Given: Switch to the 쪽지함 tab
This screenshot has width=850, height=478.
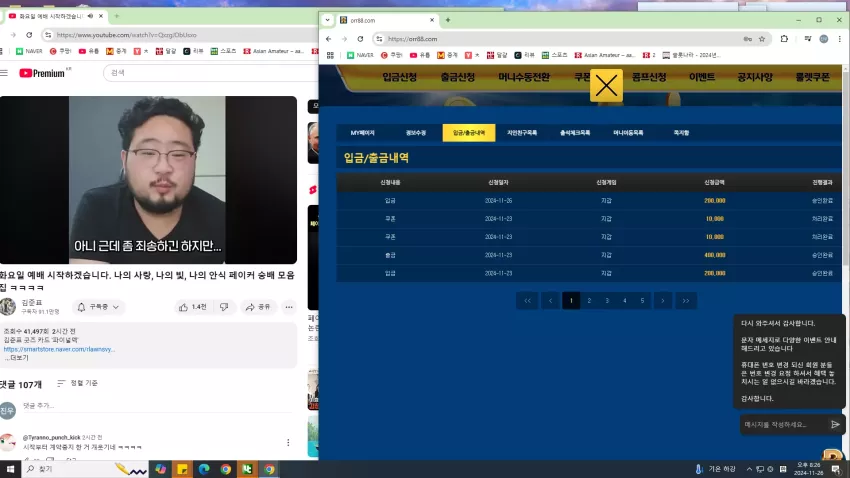Looking at the screenshot, I should coord(681,133).
